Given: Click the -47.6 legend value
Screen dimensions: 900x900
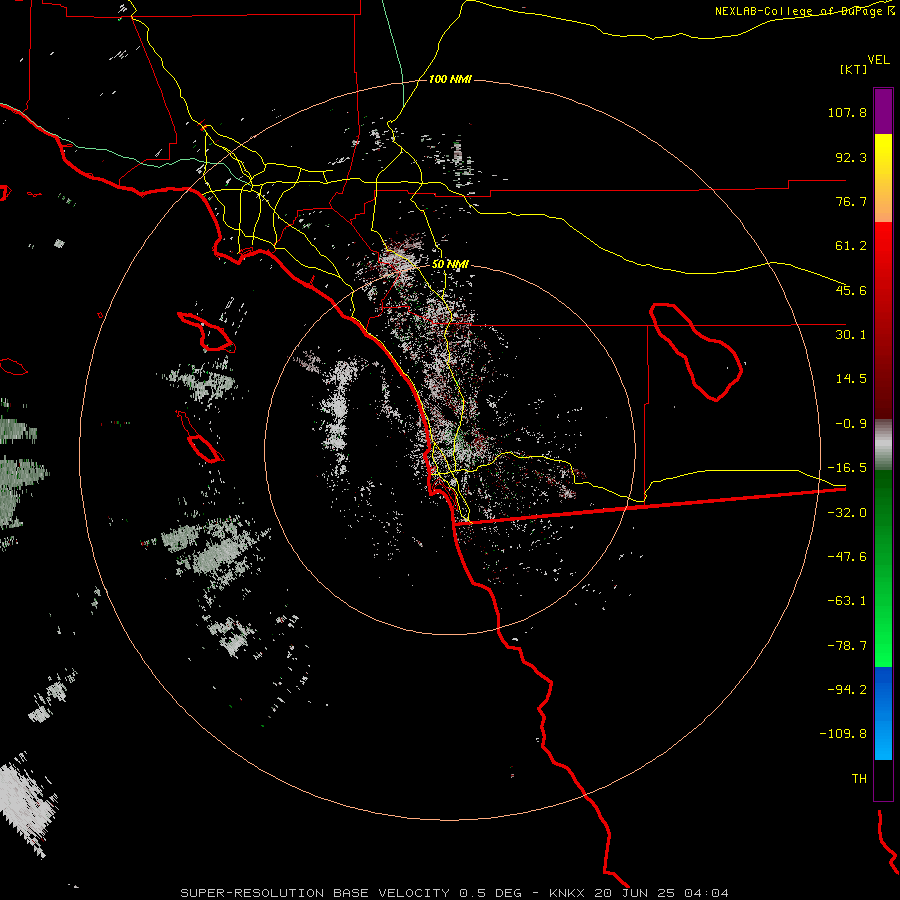Looking at the screenshot, I should [847, 557].
